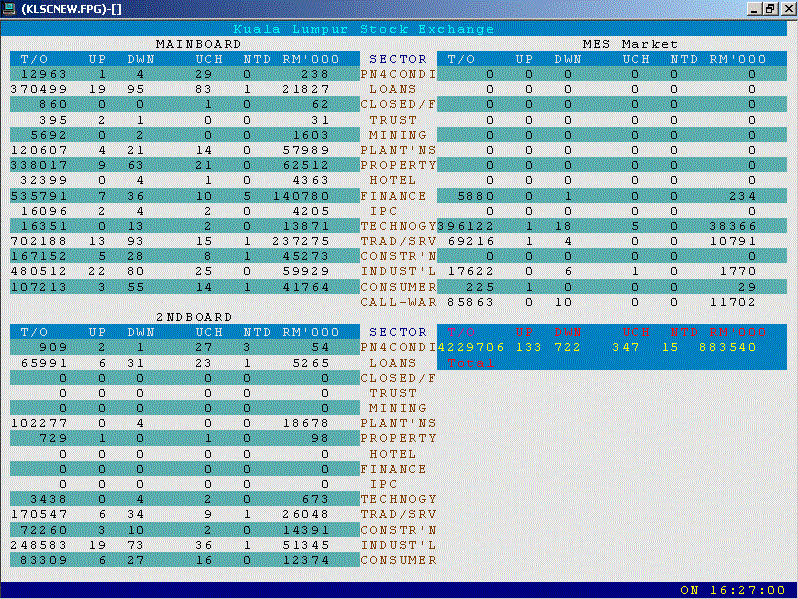Click Mainboard CONSUMER turnover 107213
The image size is (798, 599).
(x=39, y=287)
